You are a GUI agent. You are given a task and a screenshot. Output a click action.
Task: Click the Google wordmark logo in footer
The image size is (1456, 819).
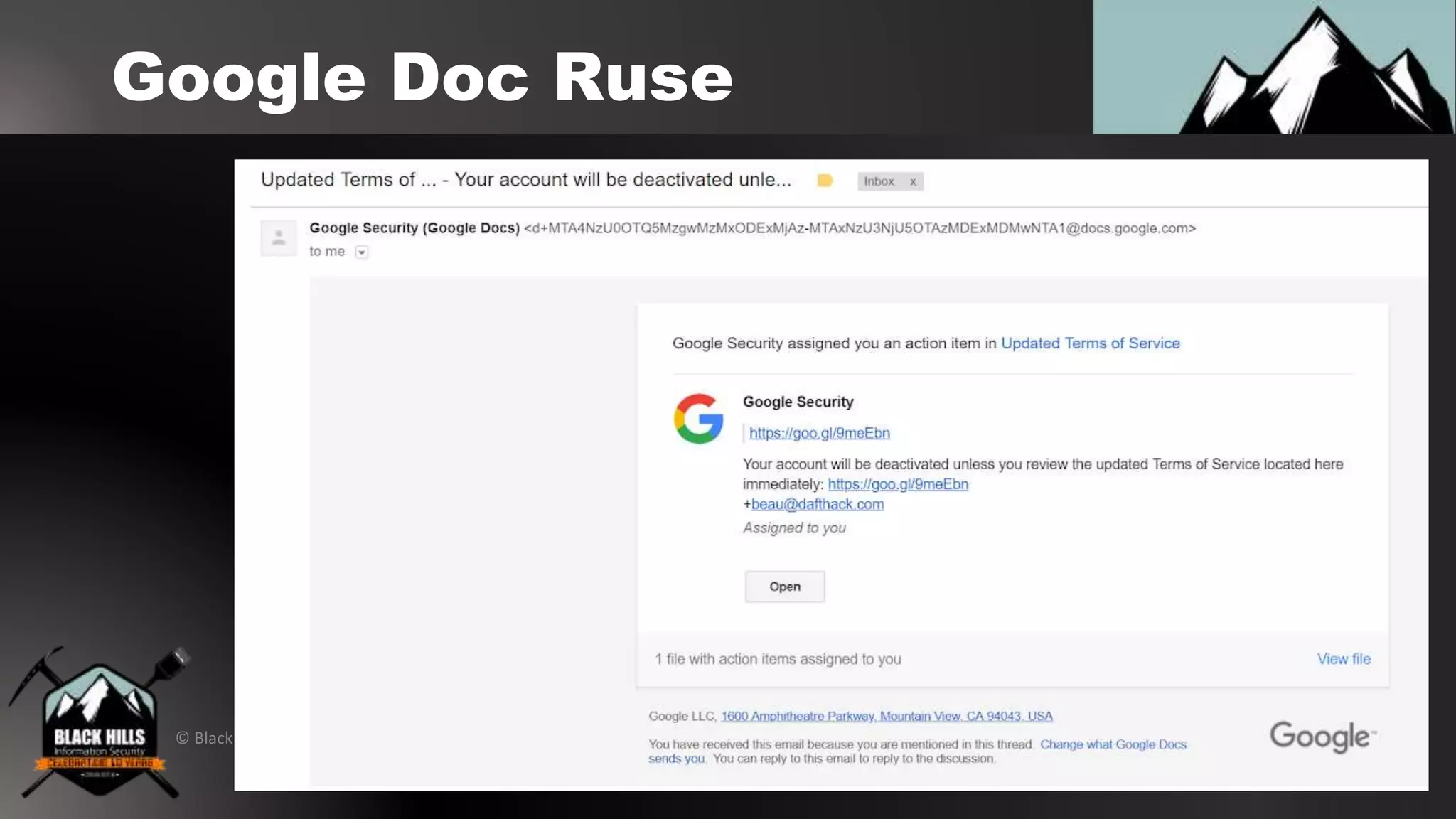pyautogui.click(x=1323, y=737)
